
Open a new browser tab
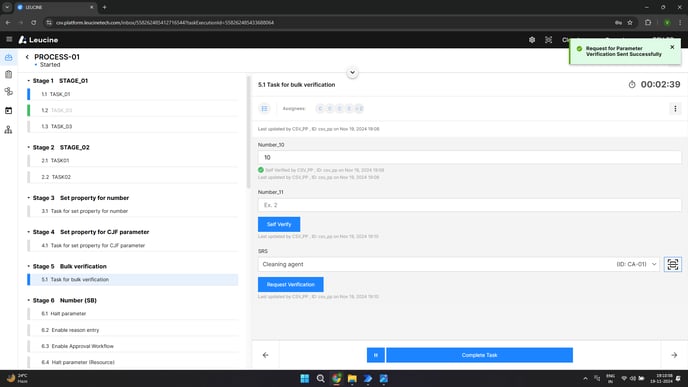coord(104,7)
